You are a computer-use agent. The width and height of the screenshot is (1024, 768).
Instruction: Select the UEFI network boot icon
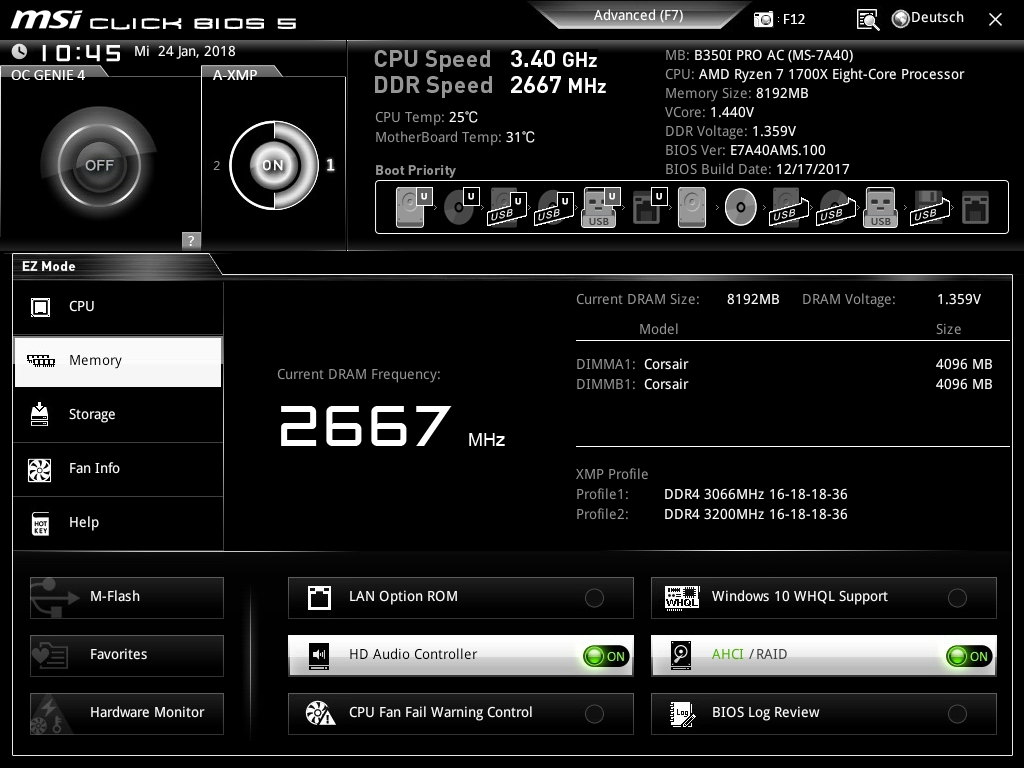tap(649, 207)
